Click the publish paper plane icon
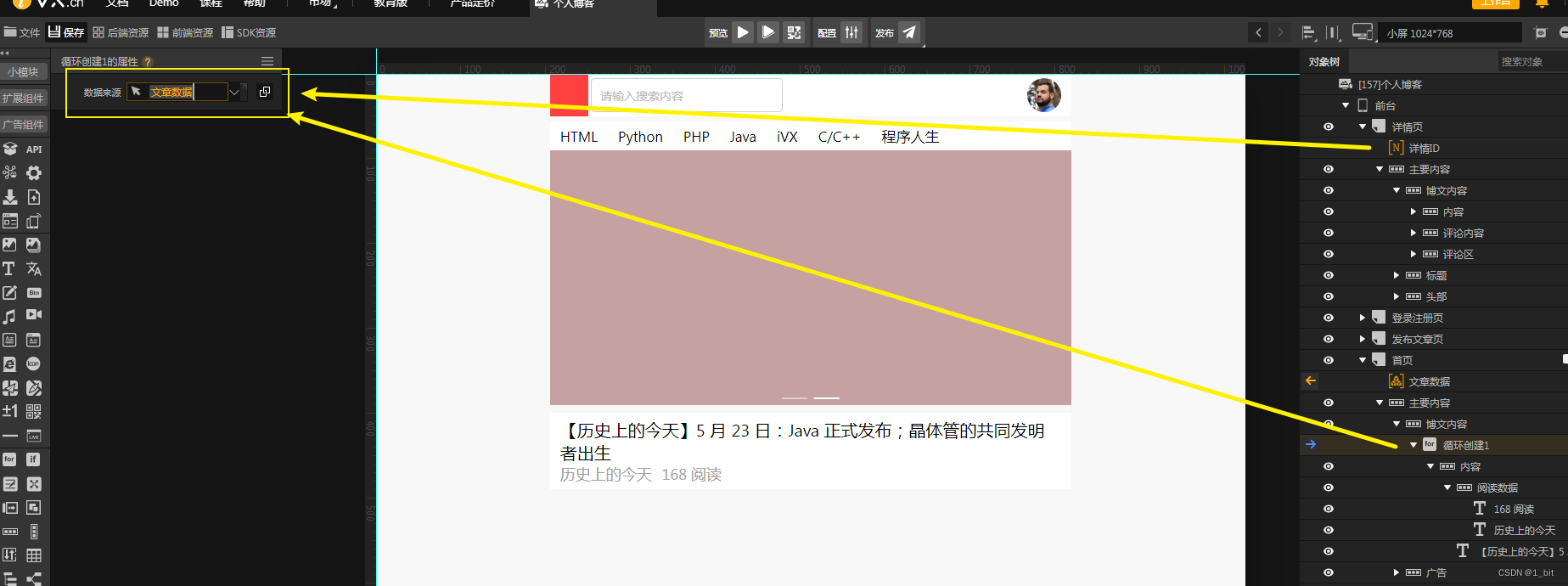Screen dimensions: 1568x586 (909, 32)
